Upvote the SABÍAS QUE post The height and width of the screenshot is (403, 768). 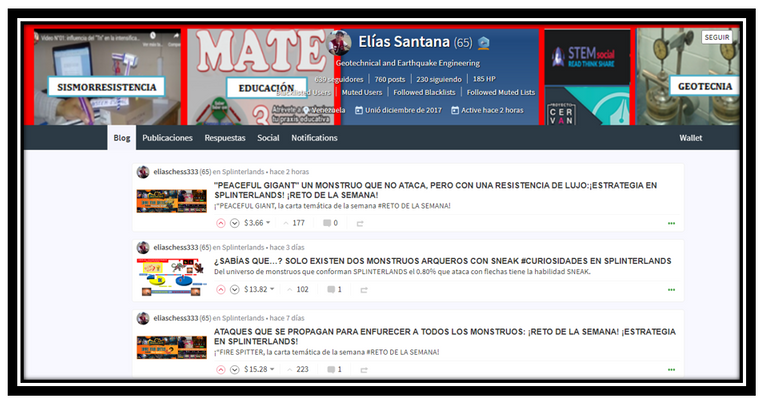tap(221, 290)
